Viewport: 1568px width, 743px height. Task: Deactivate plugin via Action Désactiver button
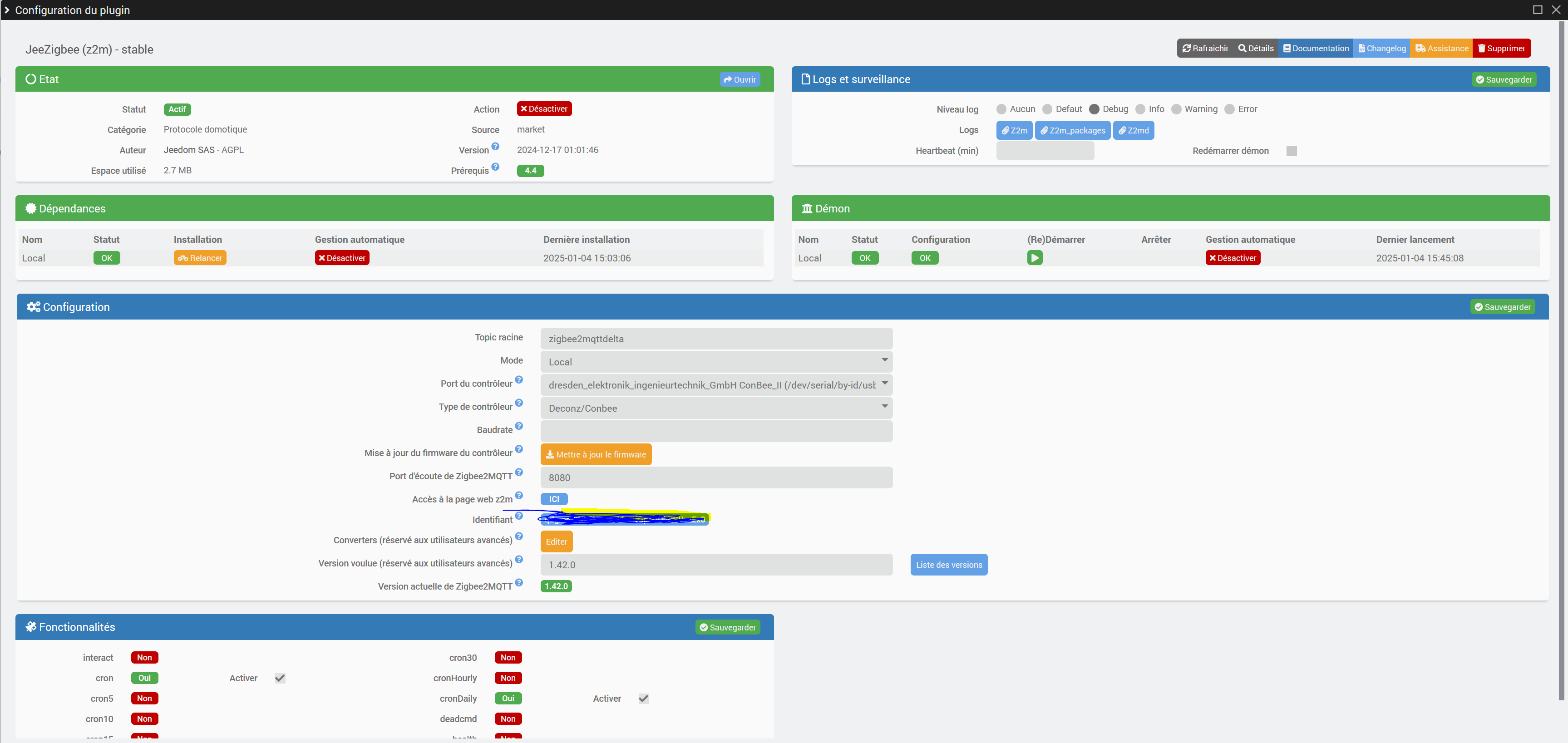[544, 109]
